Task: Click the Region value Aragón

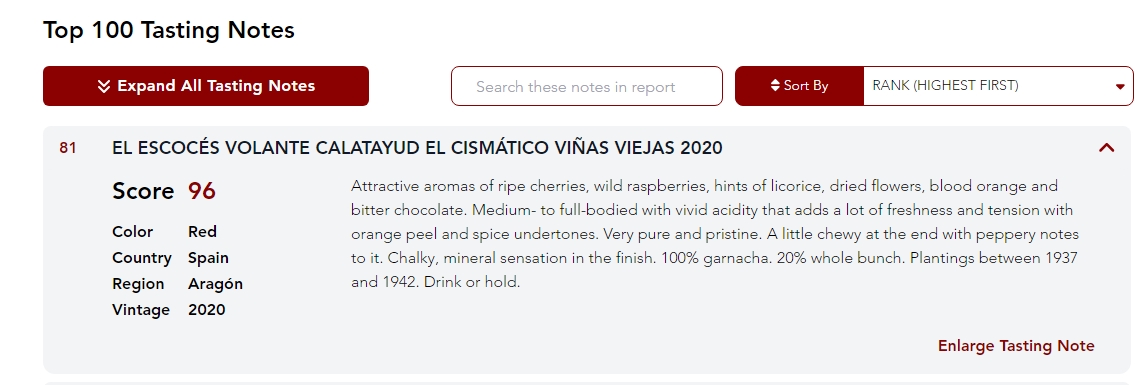Action: [215, 285]
